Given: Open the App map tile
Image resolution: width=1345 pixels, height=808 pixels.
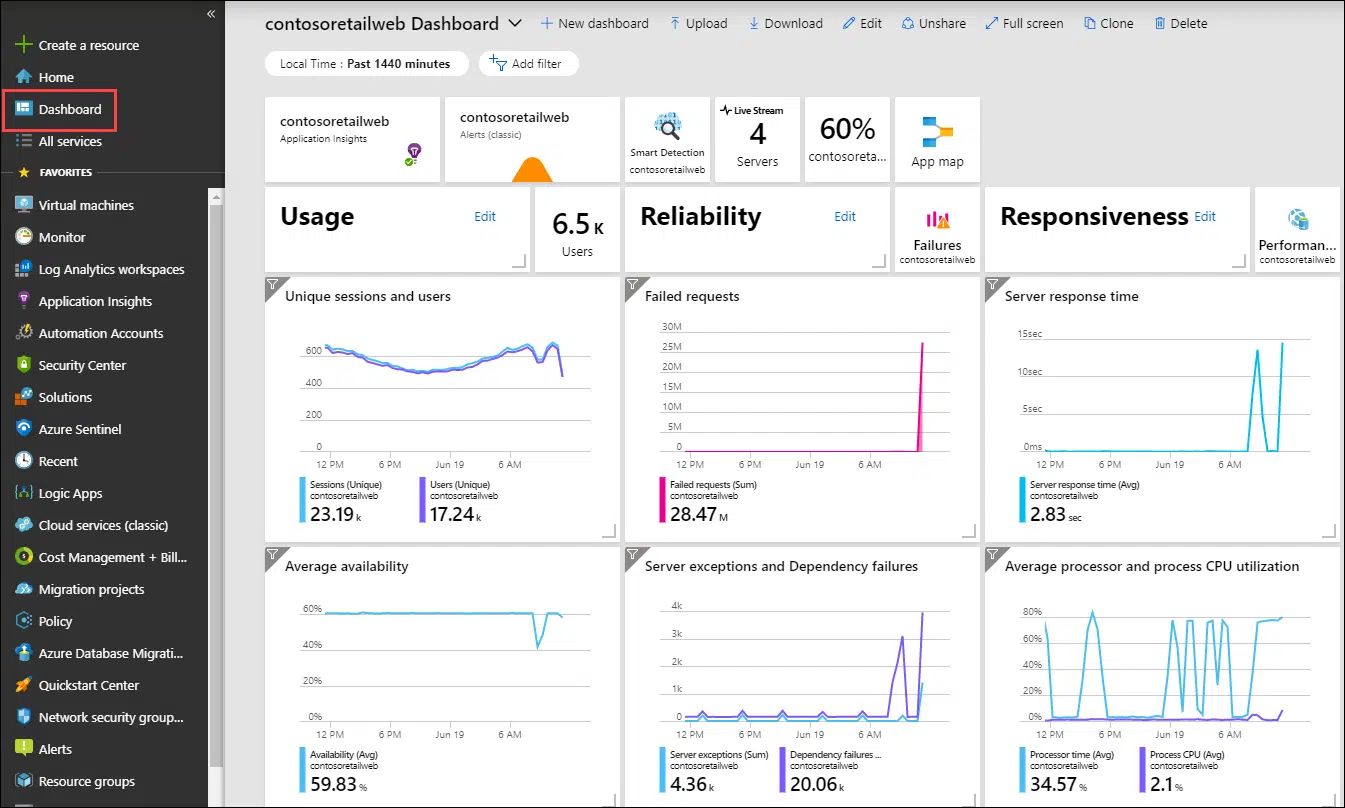Looking at the screenshot, I should 937,140.
